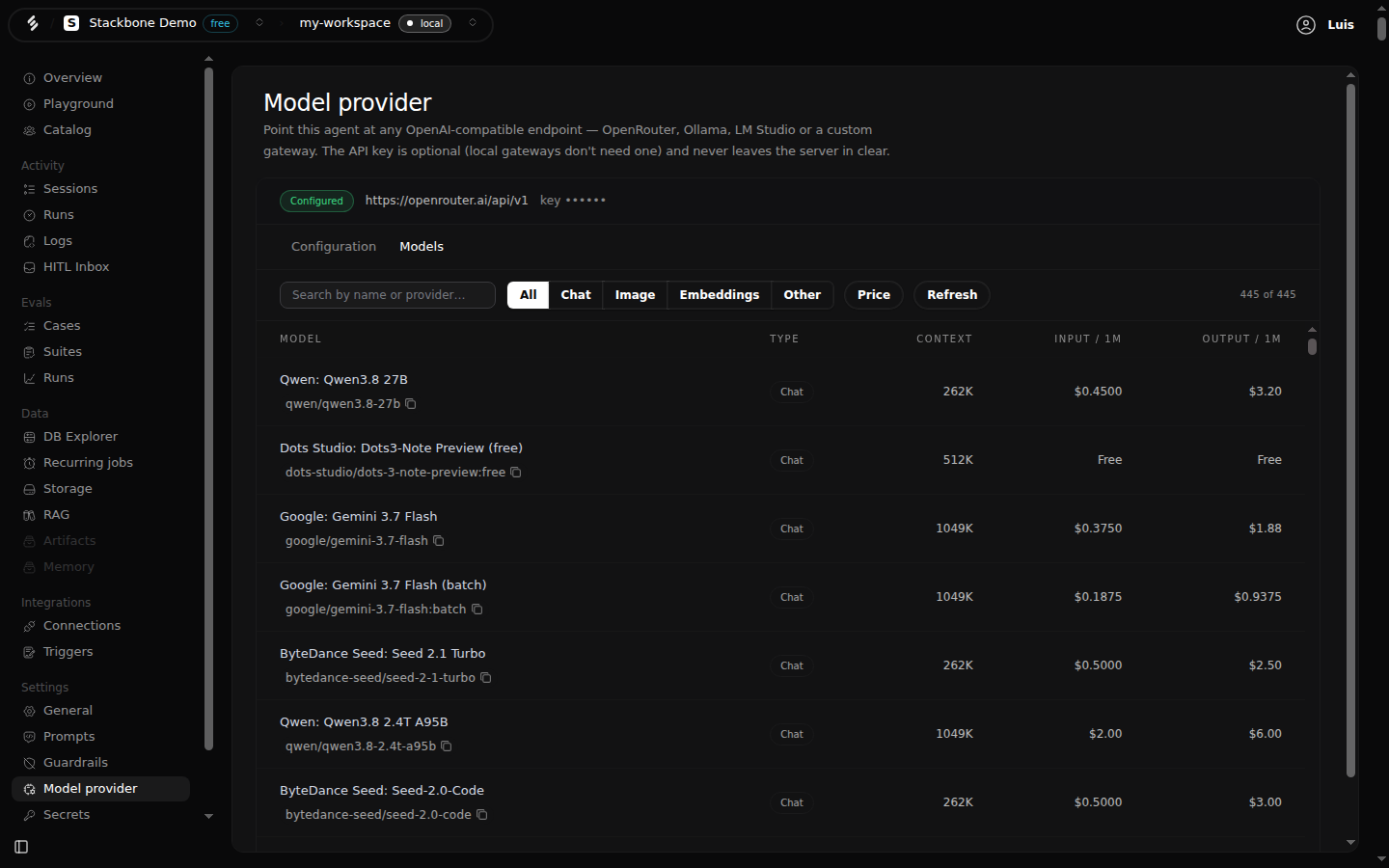
Task: Copy the bytedance-seed/seed-2-1-turbo model ID
Action: coord(486,678)
